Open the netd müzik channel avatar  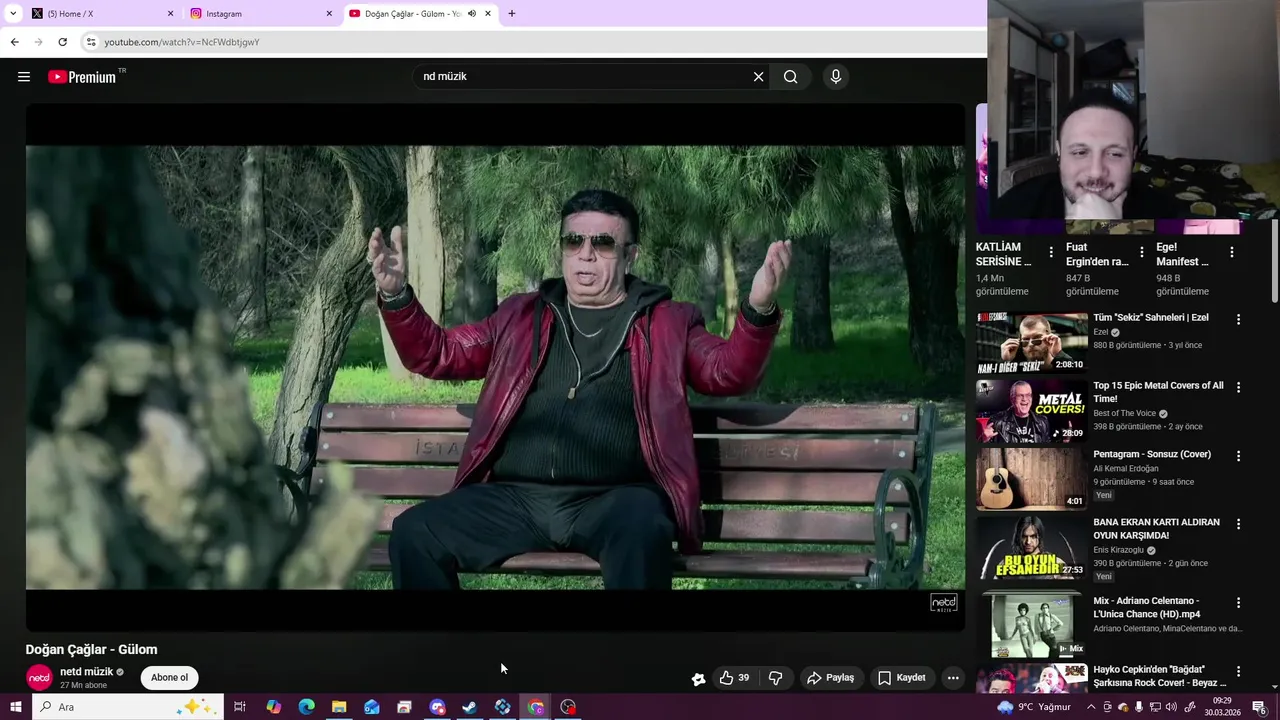[x=39, y=678]
